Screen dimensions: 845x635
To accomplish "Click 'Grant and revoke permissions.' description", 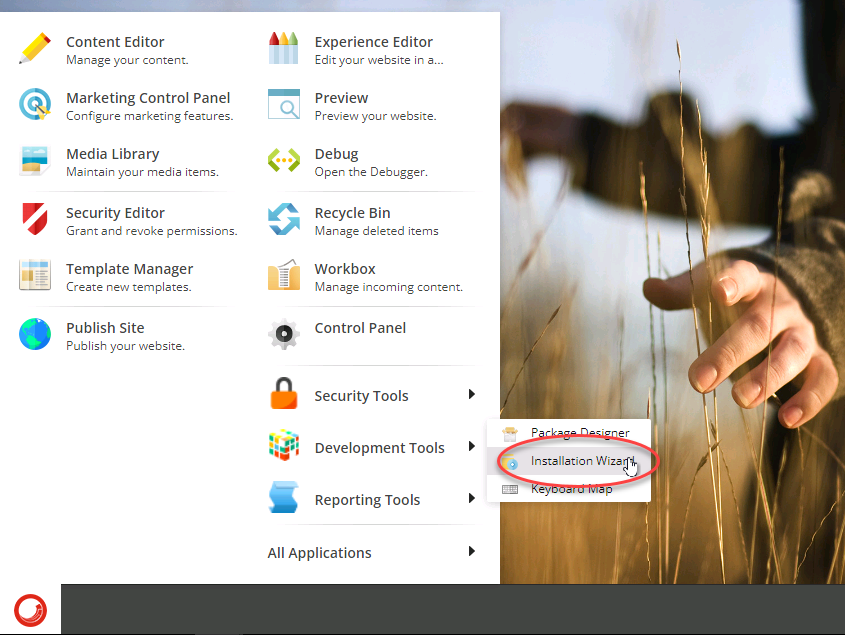I will coord(151,231).
